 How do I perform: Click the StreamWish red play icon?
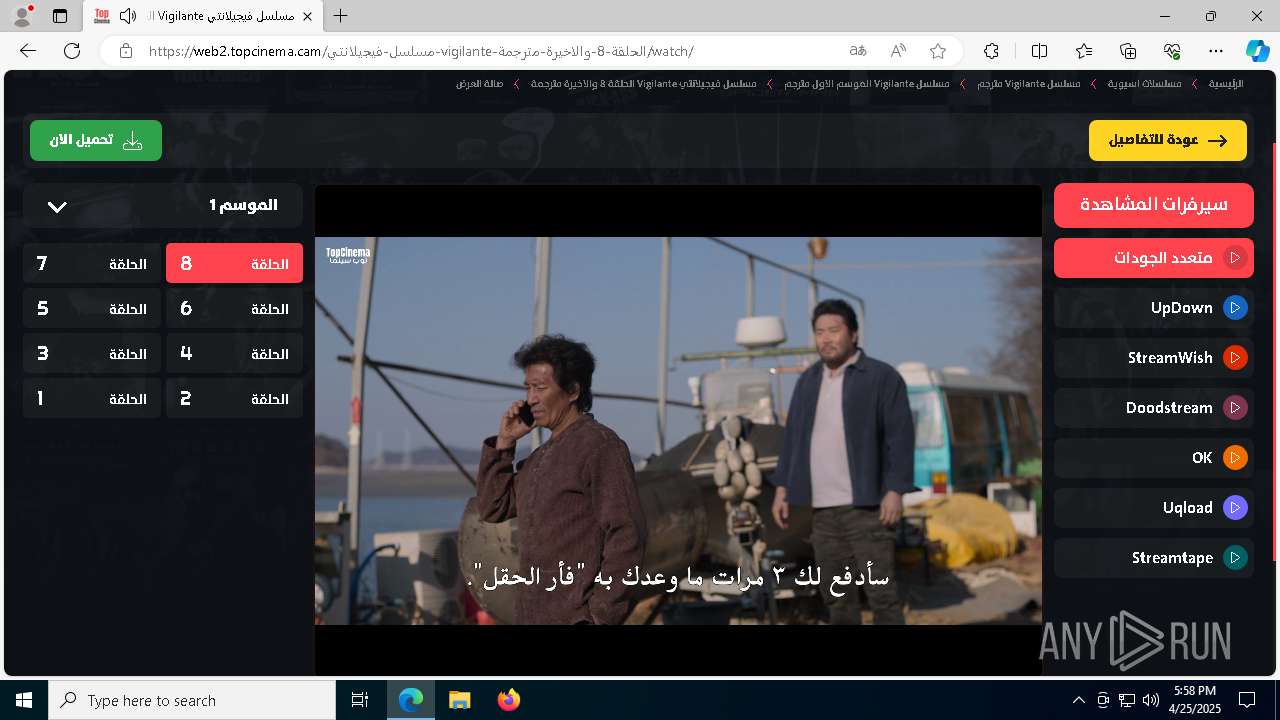pyautogui.click(x=1235, y=358)
